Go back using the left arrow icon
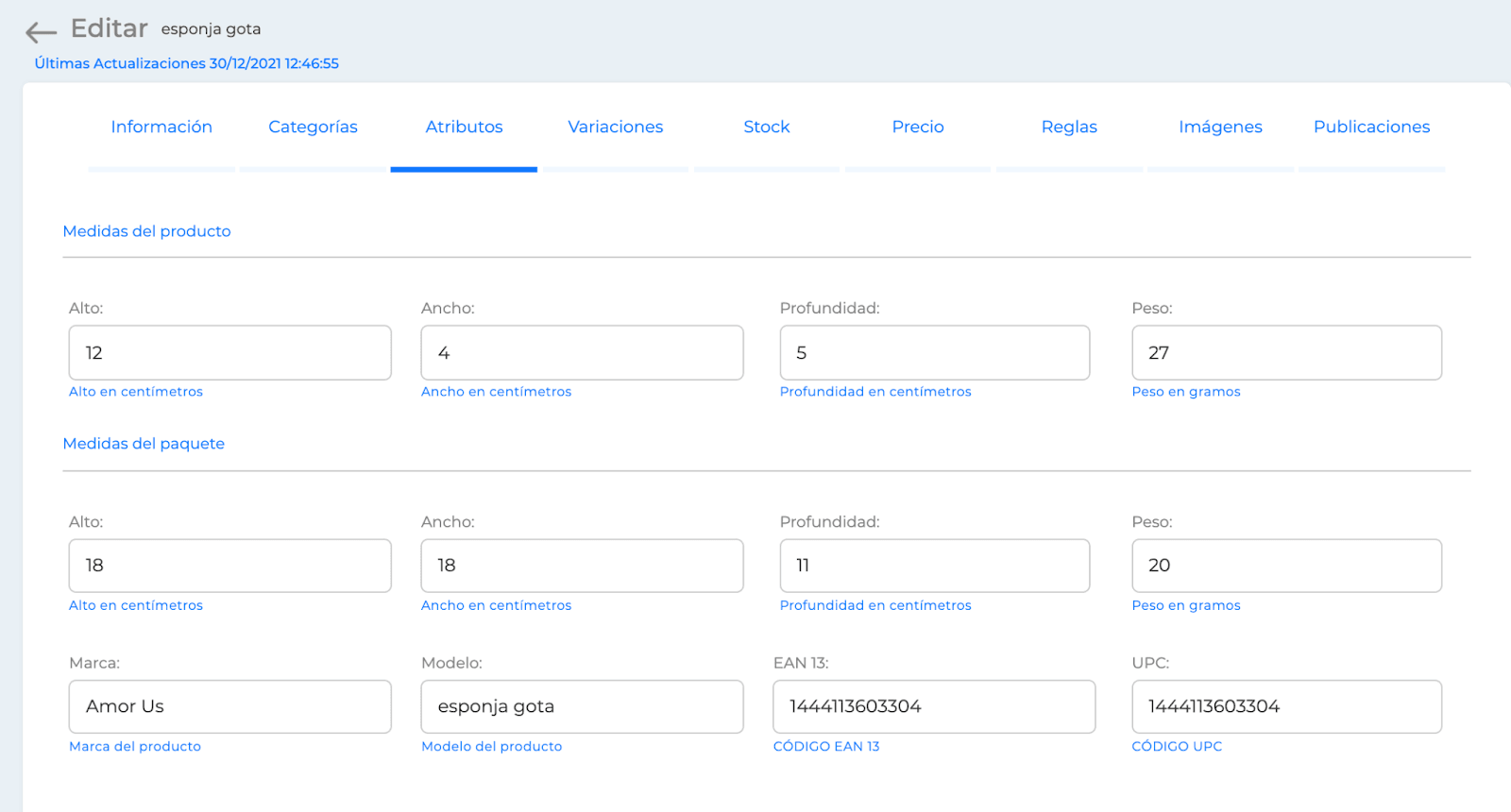1511x812 pixels. coord(41,32)
